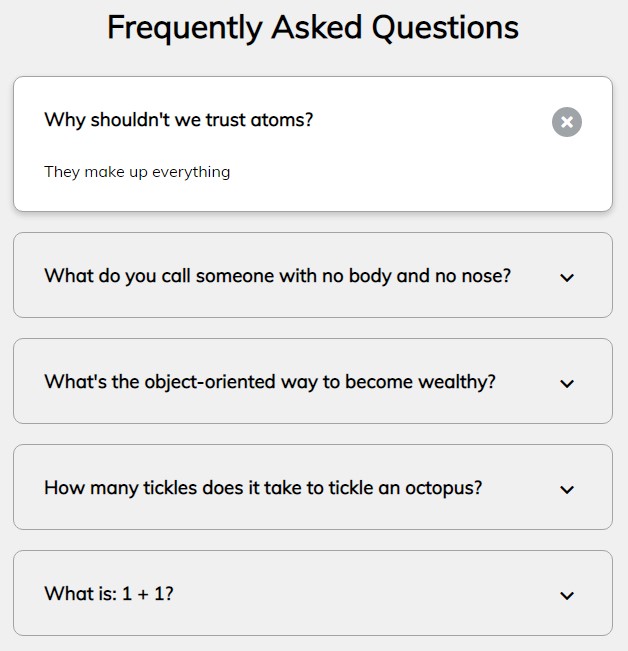Click the chevron beside the object-oriented wealthy question
628x651 pixels.
(x=567, y=383)
